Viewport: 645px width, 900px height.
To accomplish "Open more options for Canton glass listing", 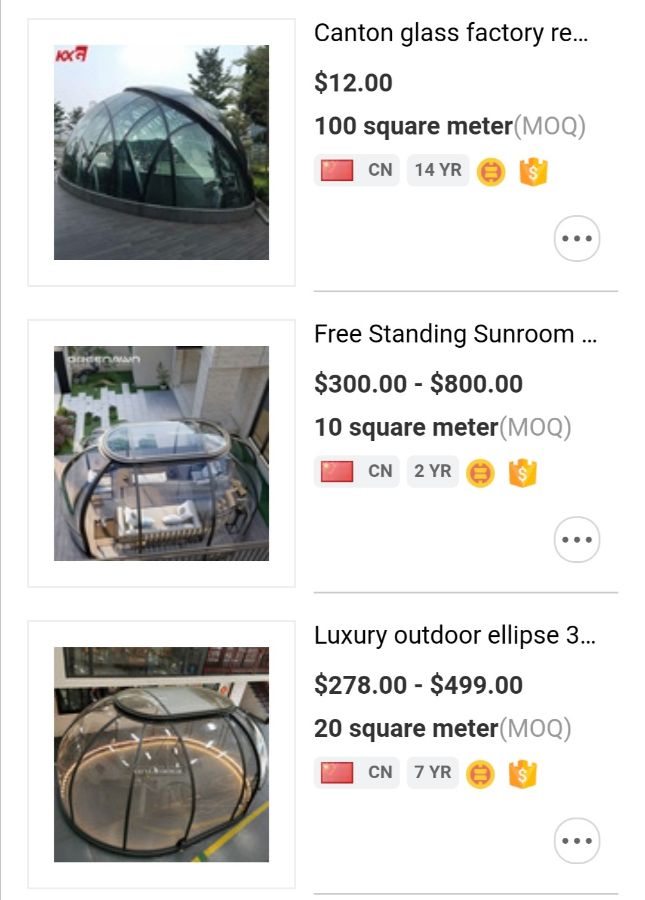I will pyautogui.click(x=577, y=239).
